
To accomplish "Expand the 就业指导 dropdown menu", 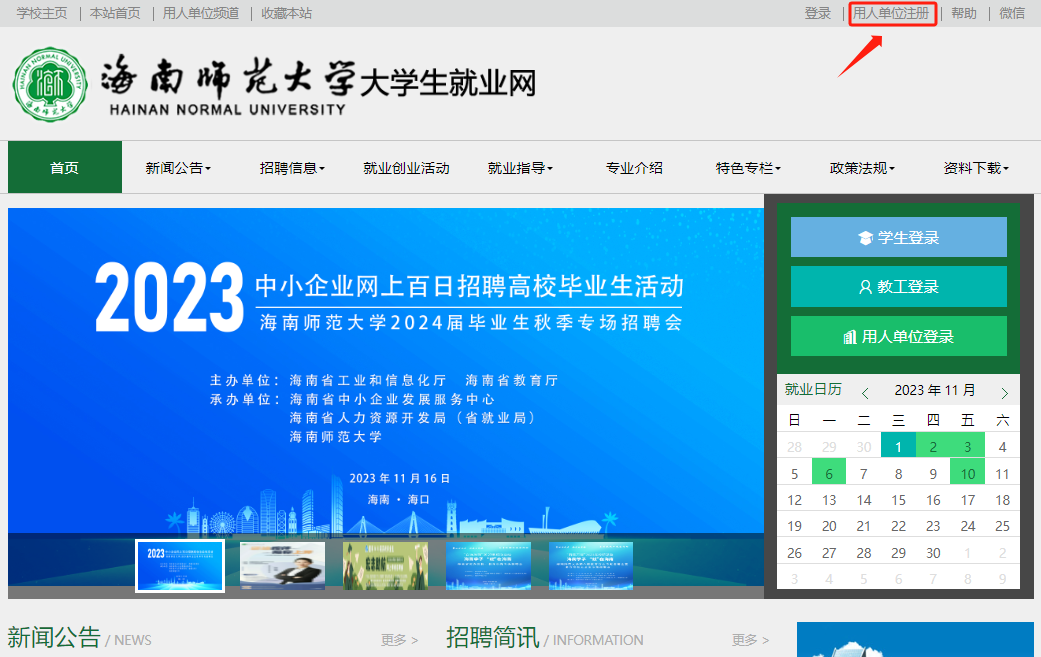I will (520, 168).
